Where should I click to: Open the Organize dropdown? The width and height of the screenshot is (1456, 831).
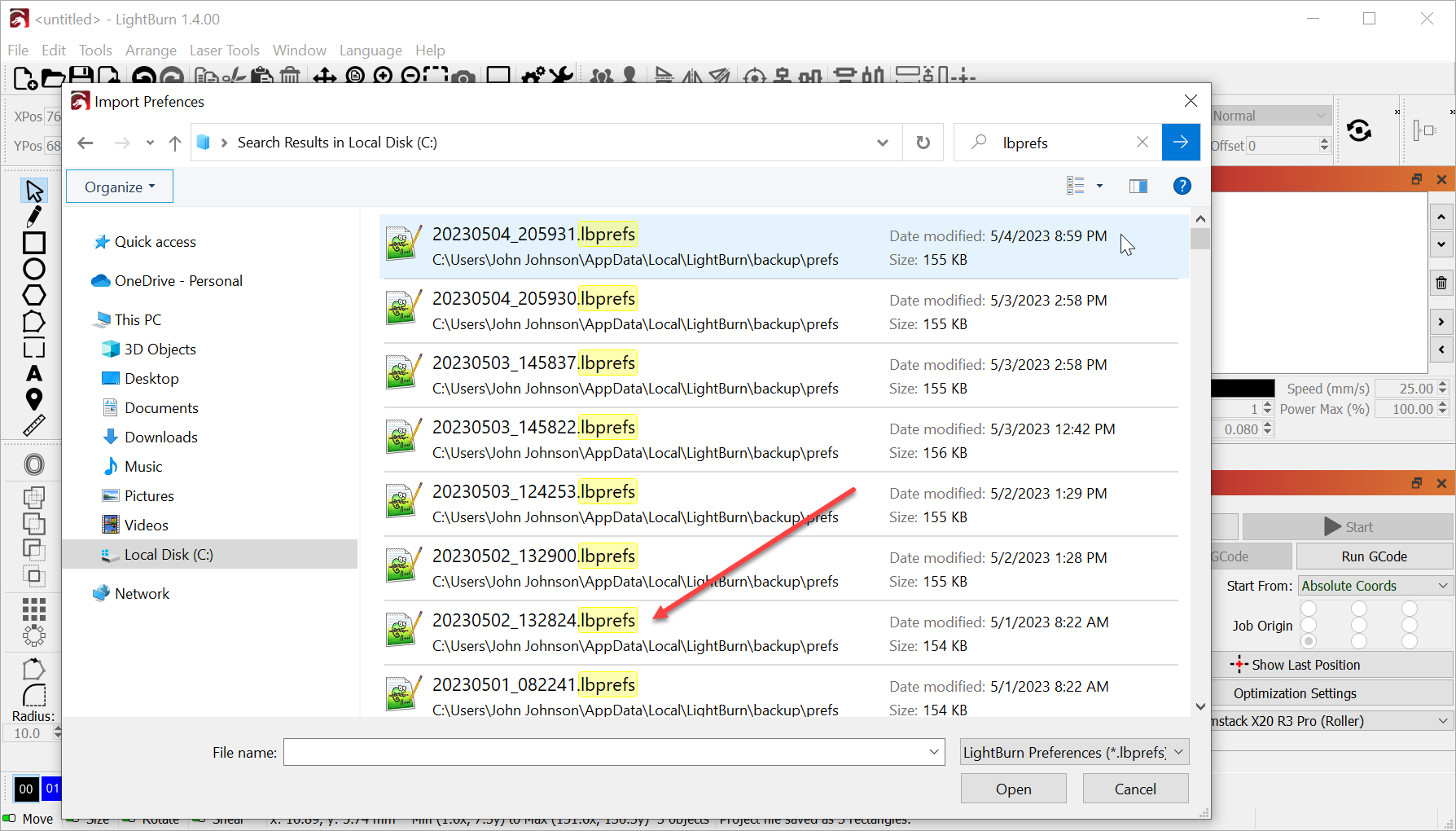pos(120,187)
